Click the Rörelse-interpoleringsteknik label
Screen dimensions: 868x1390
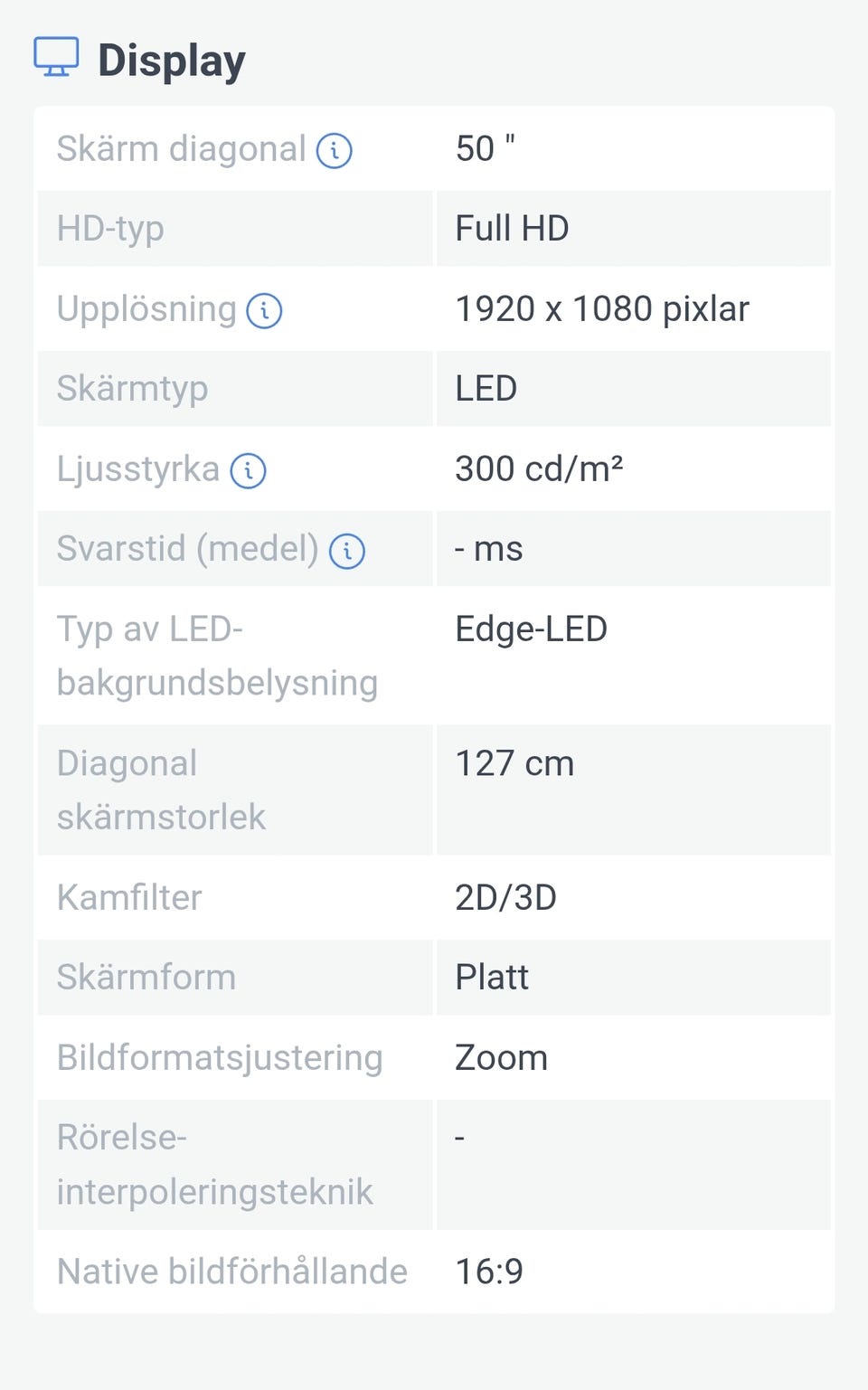[214, 1165]
